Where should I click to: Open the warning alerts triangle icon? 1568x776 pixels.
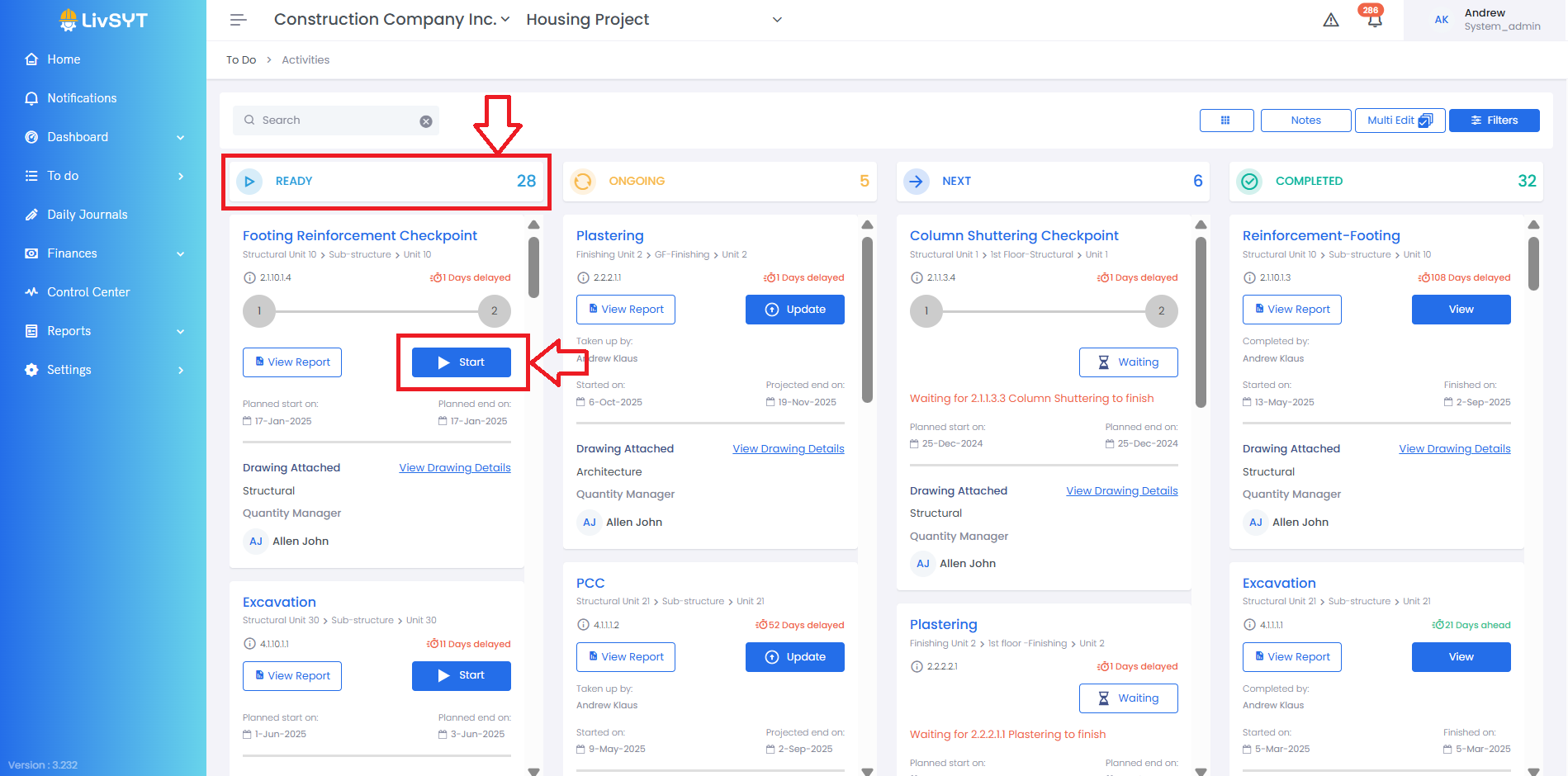(x=1331, y=21)
